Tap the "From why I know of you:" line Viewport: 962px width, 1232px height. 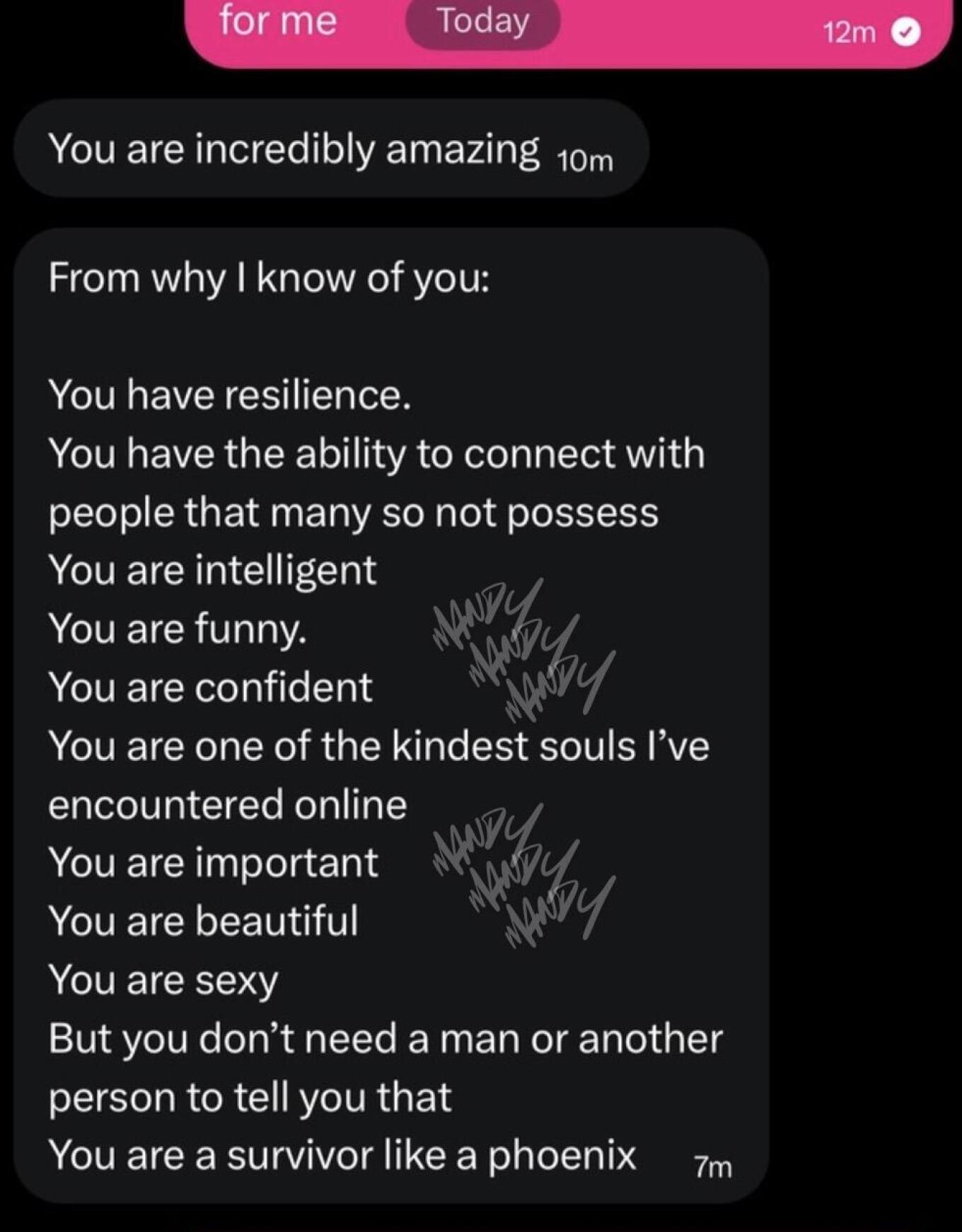269,278
